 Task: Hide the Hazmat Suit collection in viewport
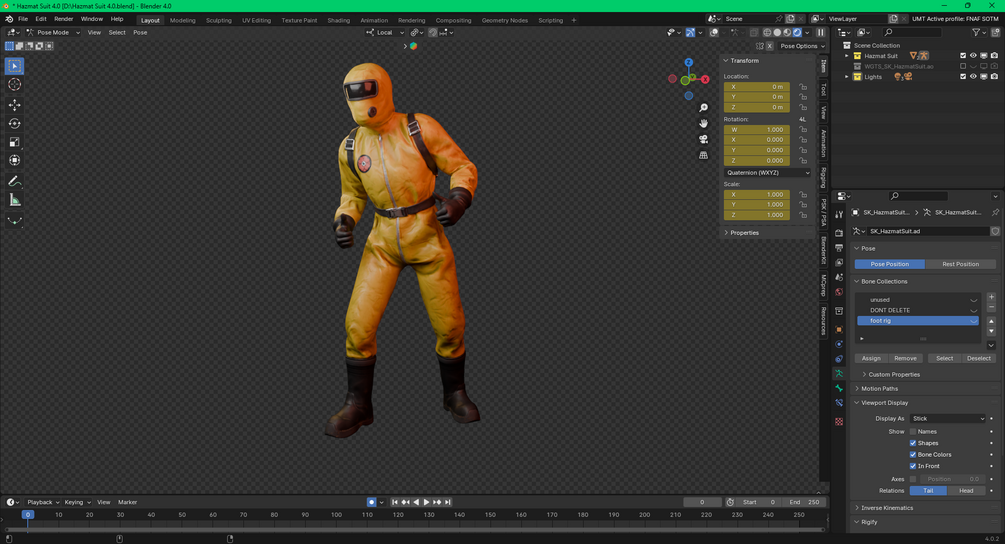coord(973,56)
